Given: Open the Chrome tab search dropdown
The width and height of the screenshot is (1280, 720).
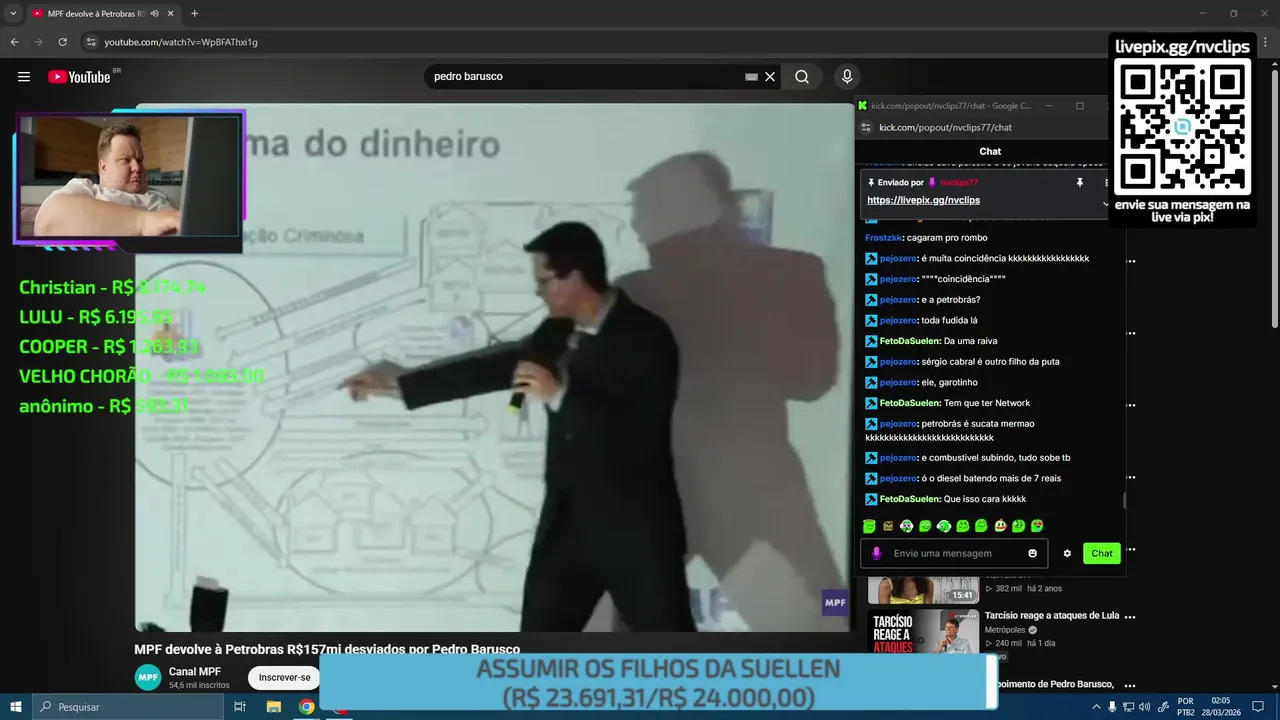Looking at the screenshot, I should pos(13,13).
